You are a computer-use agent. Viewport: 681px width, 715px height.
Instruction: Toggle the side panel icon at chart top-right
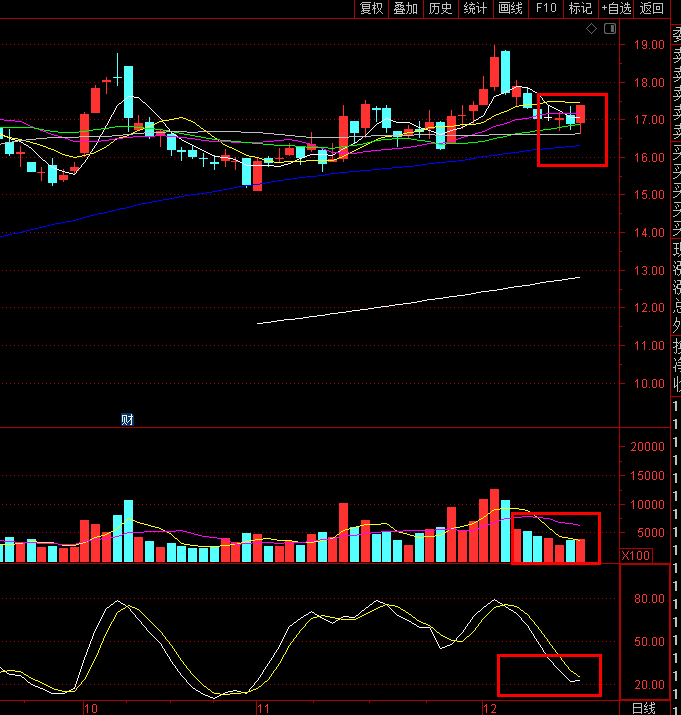tap(609, 29)
